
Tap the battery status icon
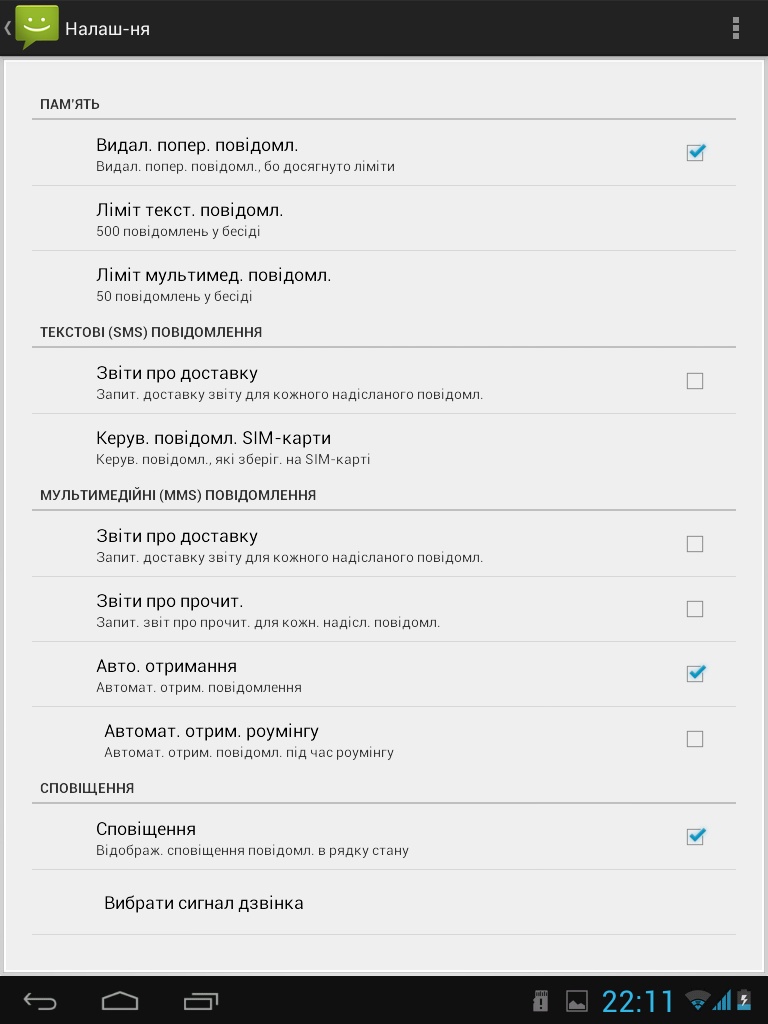744,1000
